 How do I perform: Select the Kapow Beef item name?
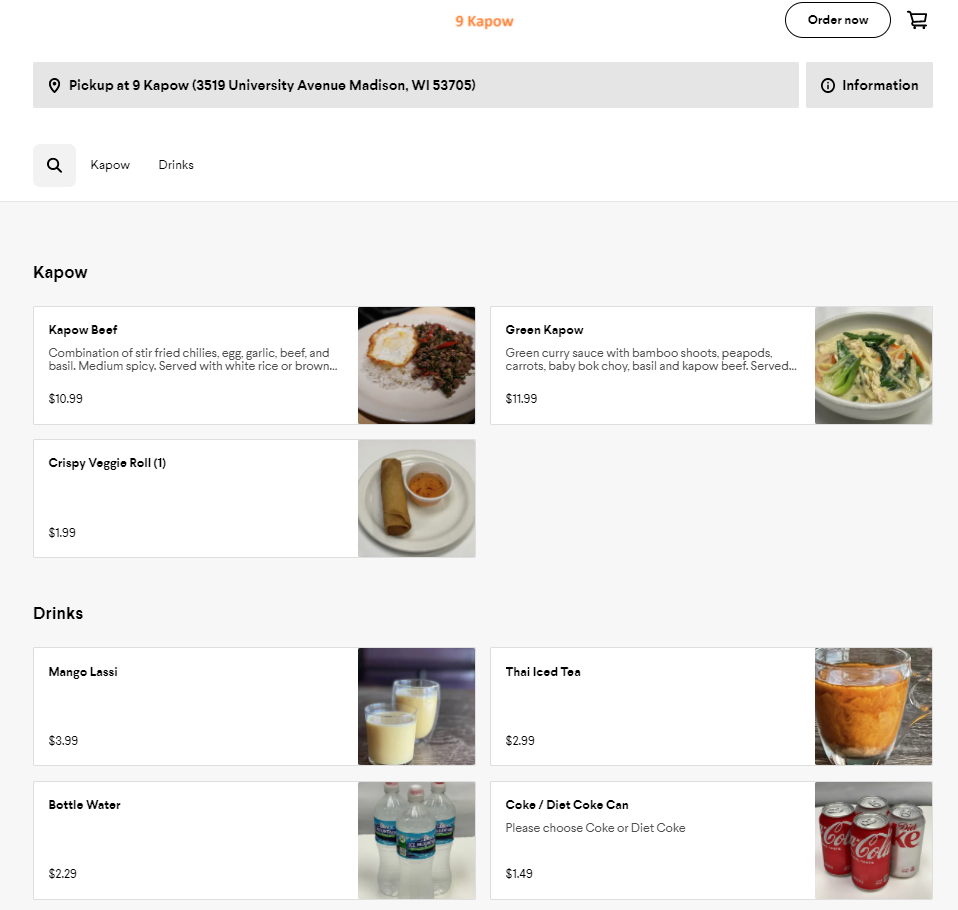tap(83, 330)
